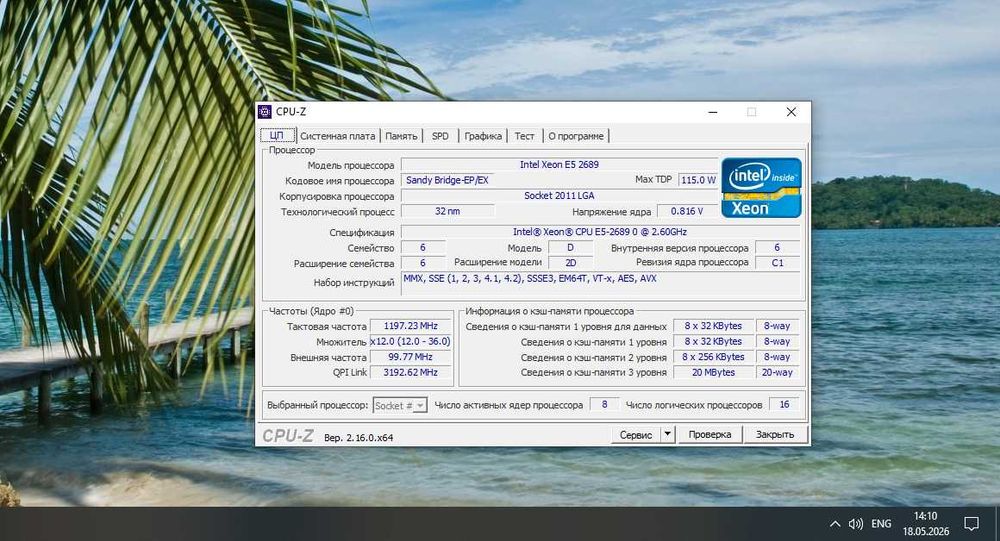This screenshot has width=1000, height=541.
Task: Open the notification center icon
Action: (x=971, y=524)
